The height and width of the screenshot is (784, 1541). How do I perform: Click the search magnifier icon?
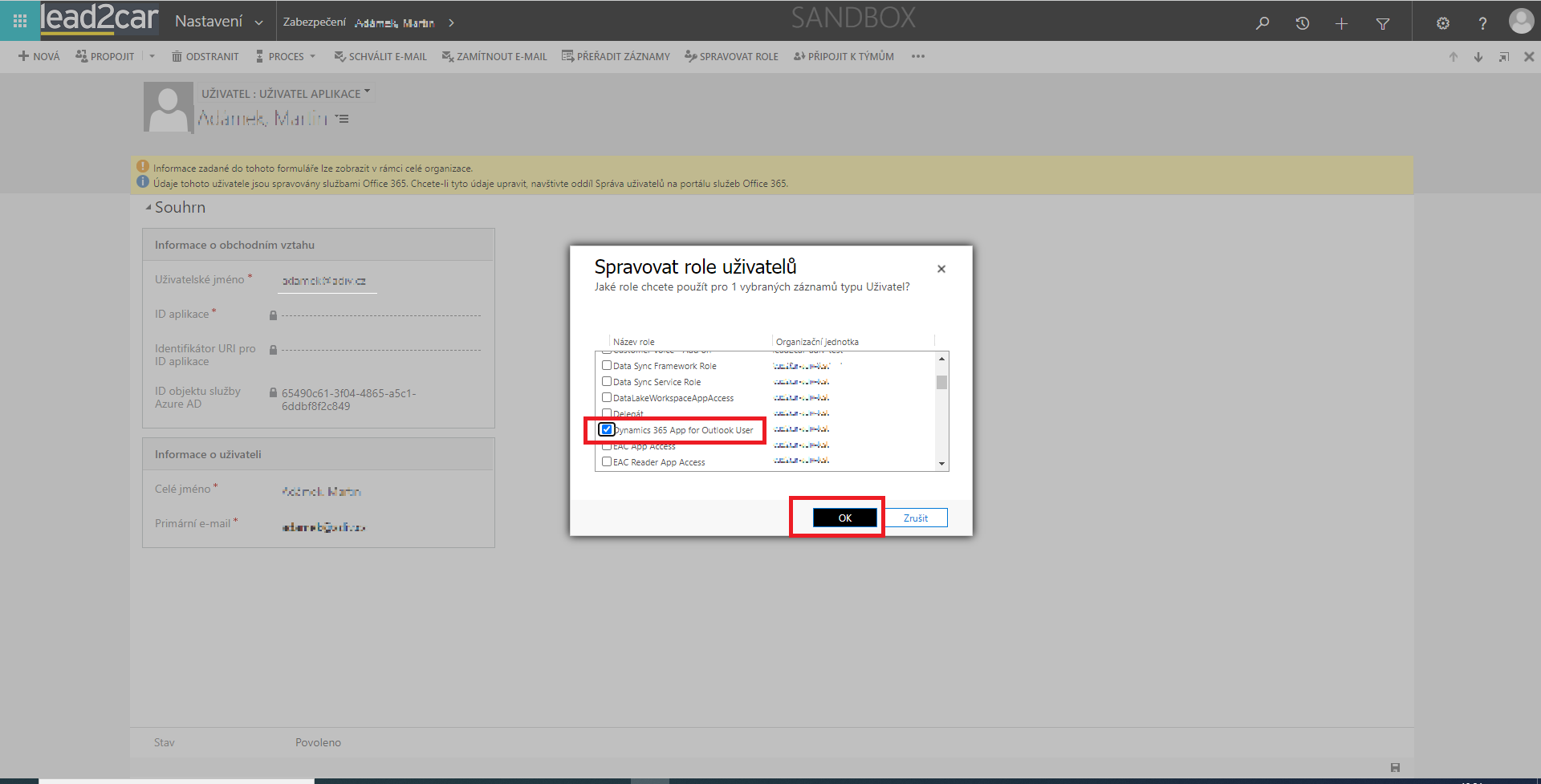[1262, 23]
